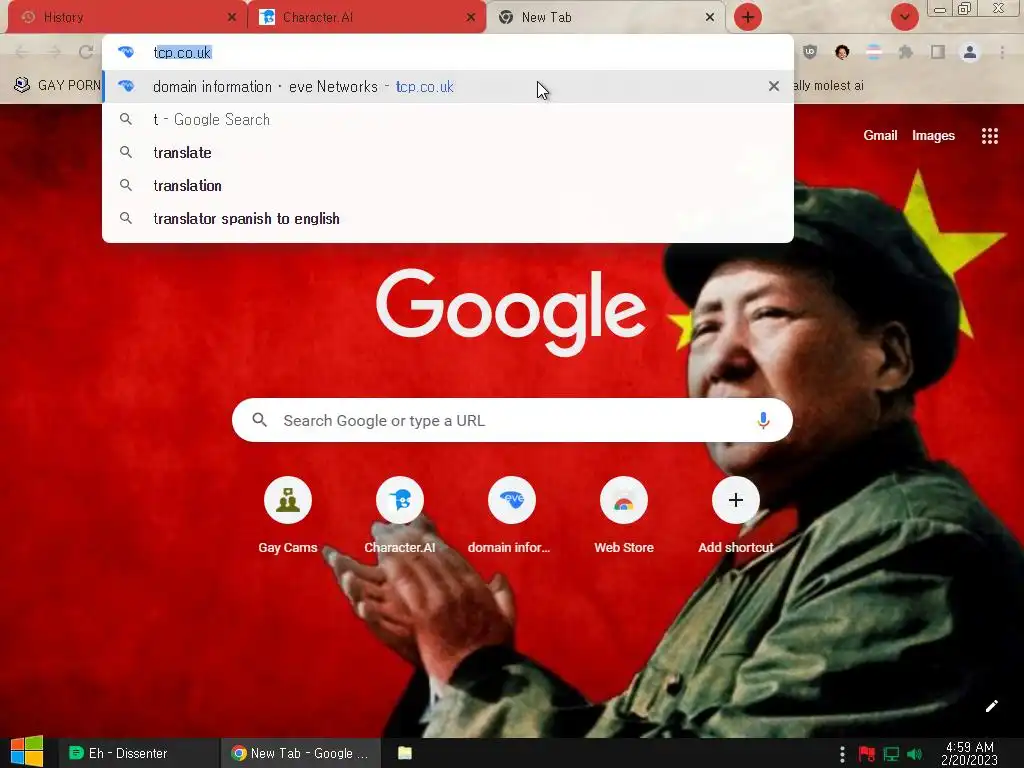This screenshot has height=768, width=1024.
Task: Switch to the History tab
Action: [127, 17]
